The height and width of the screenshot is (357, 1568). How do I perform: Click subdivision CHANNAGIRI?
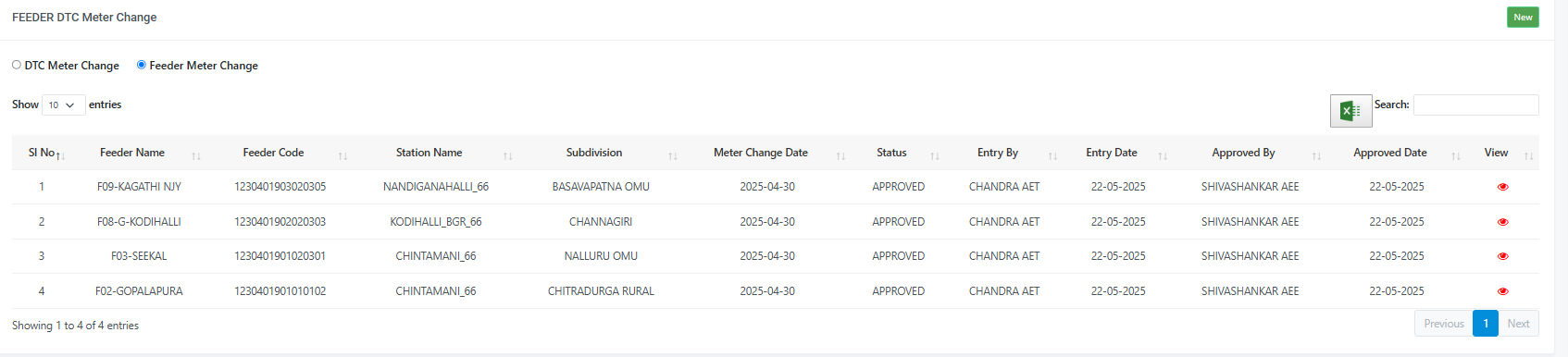click(601, 222)
